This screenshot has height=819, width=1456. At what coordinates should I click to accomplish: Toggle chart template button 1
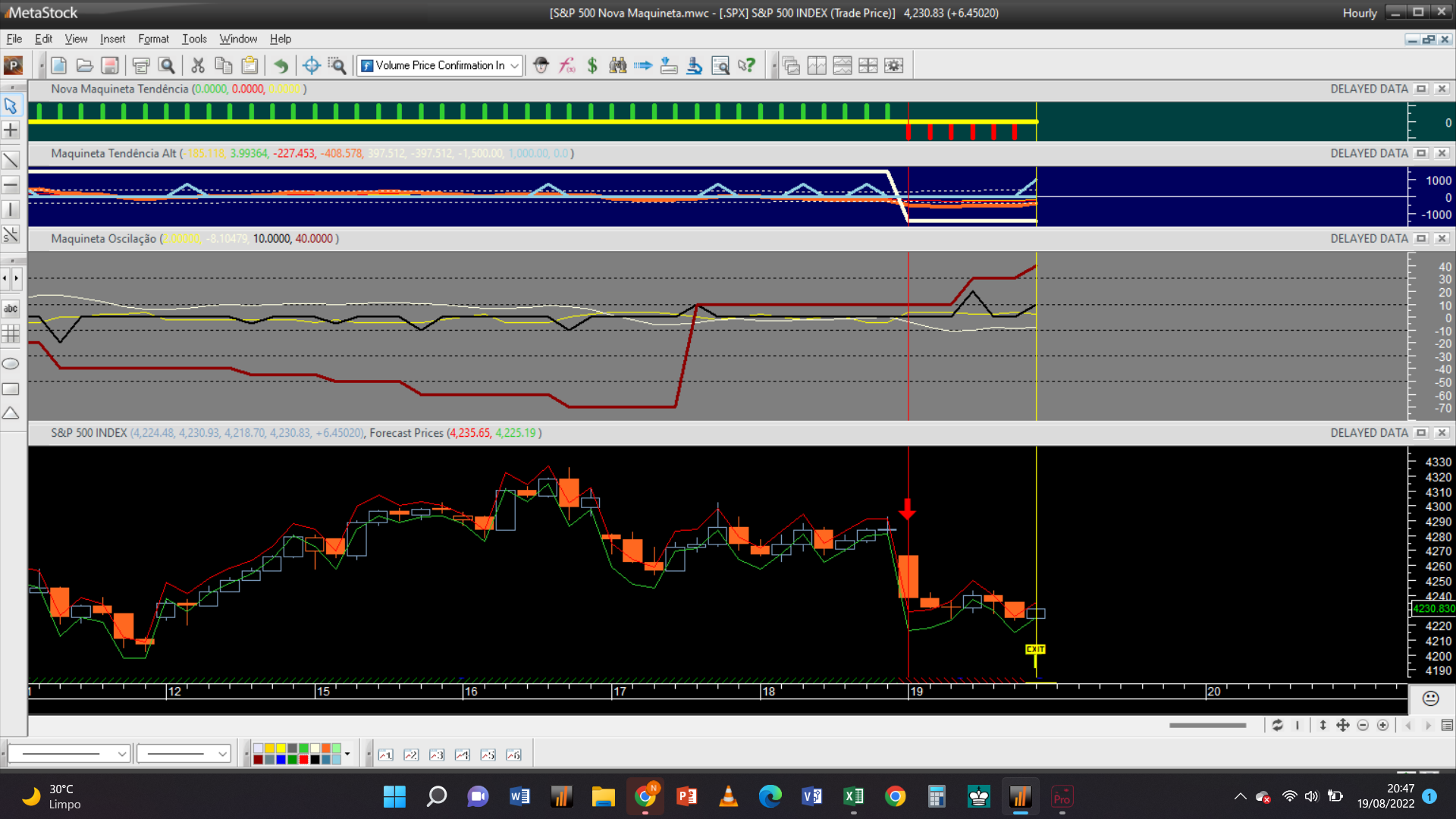pos(386,755)
